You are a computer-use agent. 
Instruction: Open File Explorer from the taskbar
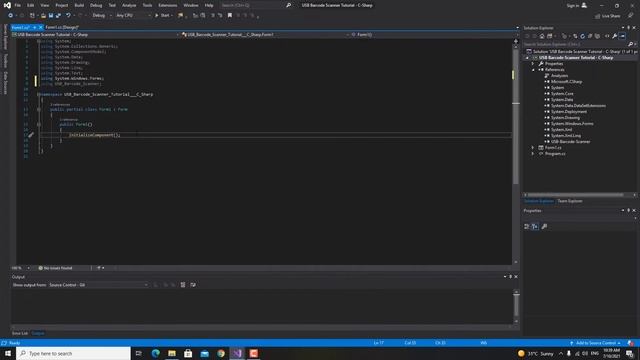click(x=172, y=353)
